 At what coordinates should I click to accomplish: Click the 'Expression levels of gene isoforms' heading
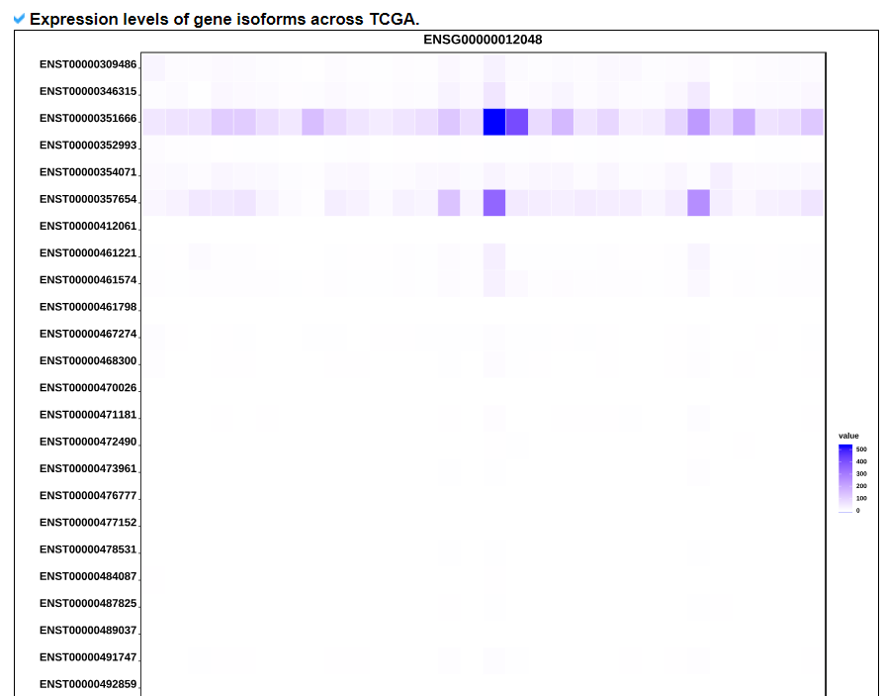click(224, 19)
